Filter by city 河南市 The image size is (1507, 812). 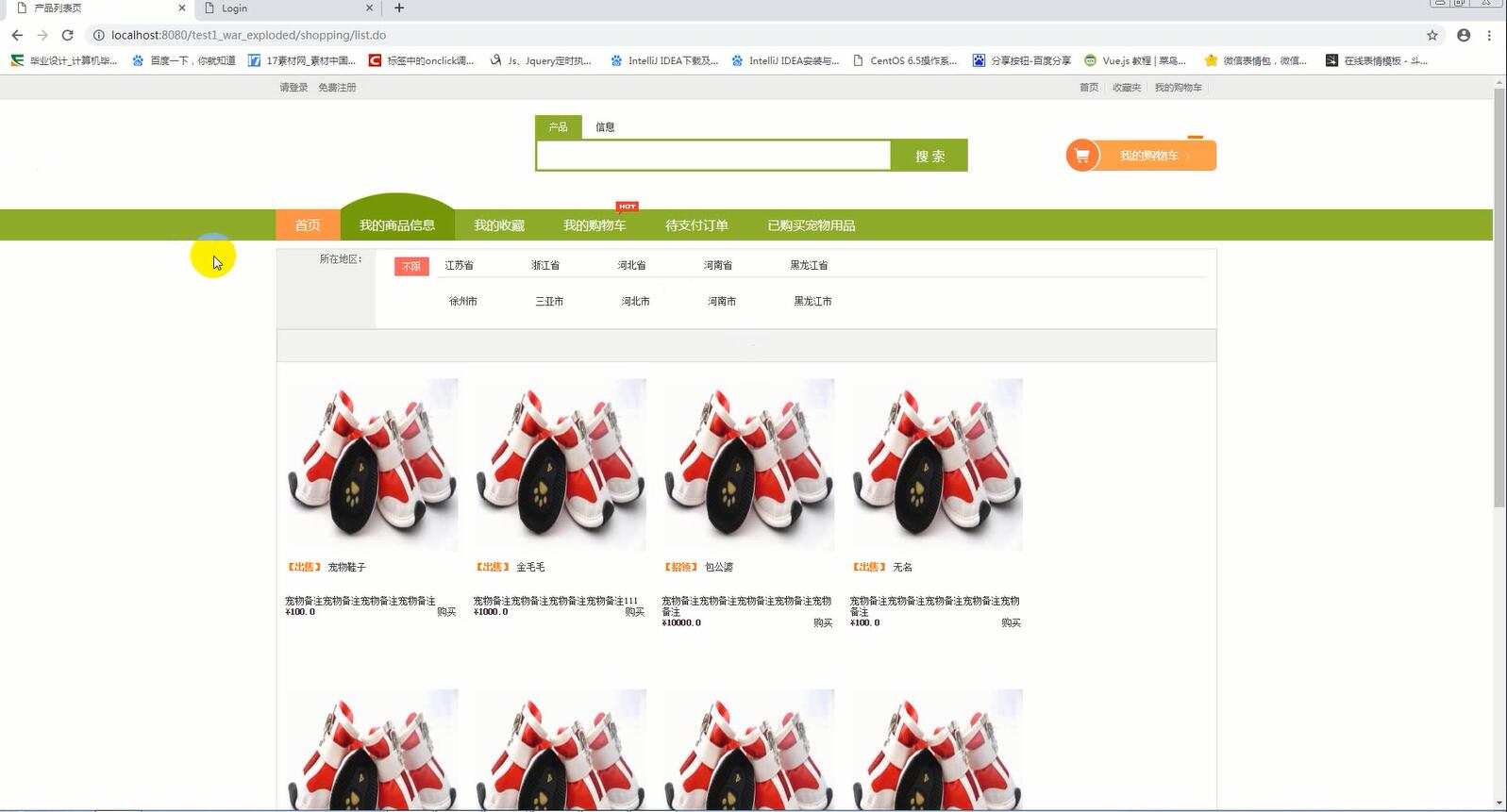pos(722,302)
